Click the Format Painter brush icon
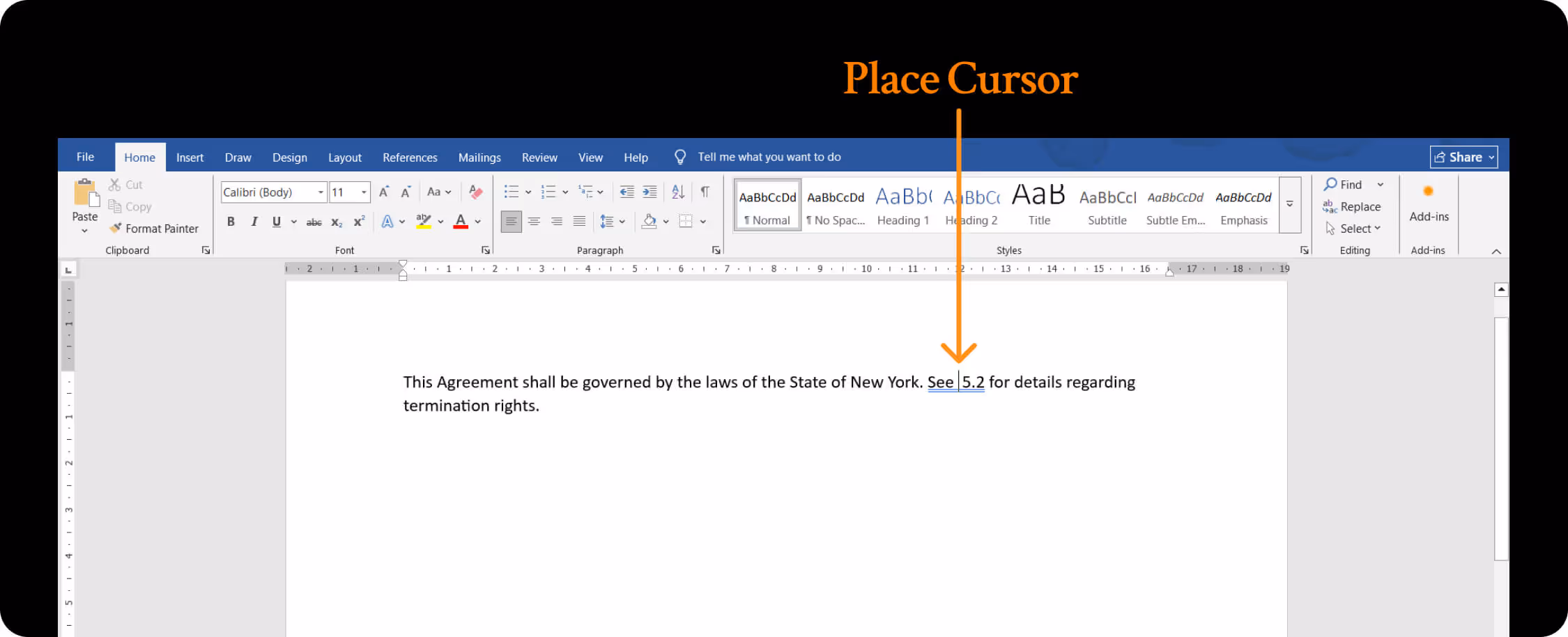 click(x=116, y=228)
